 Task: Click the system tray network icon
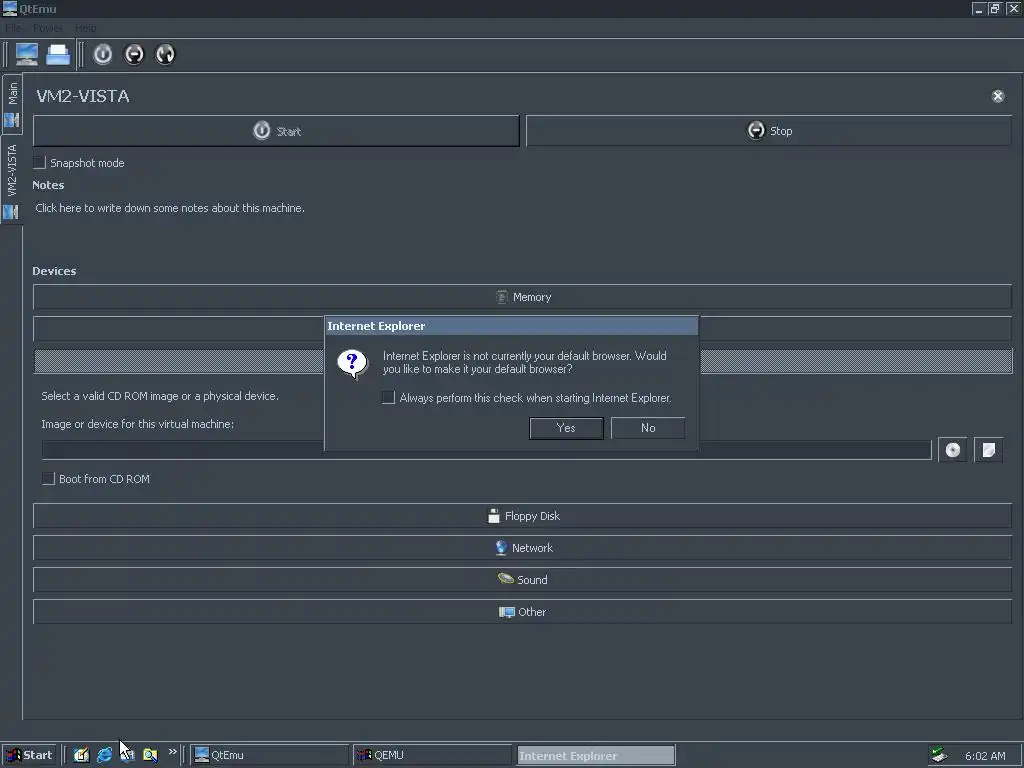pos(939,755)
